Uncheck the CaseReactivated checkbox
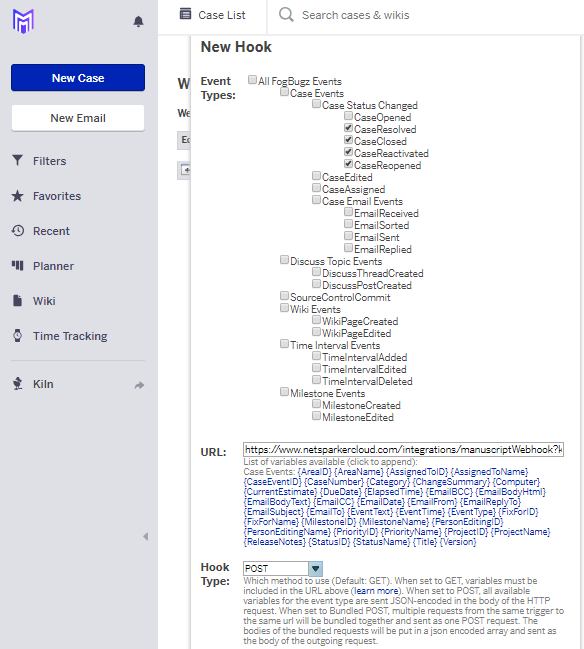 pos(348,151)
